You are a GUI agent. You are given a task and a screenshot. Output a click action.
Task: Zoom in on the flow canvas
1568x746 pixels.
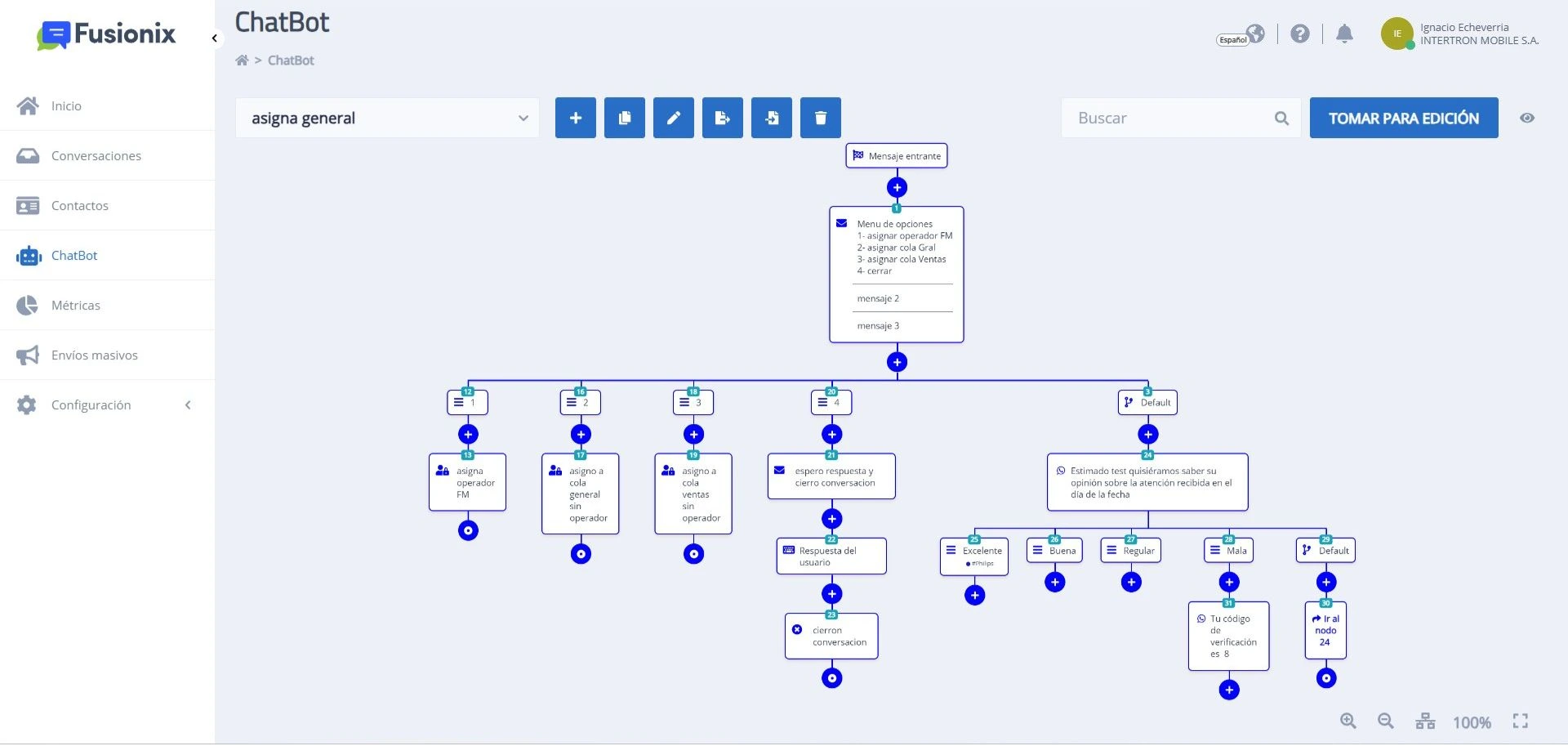[1348, 721]
